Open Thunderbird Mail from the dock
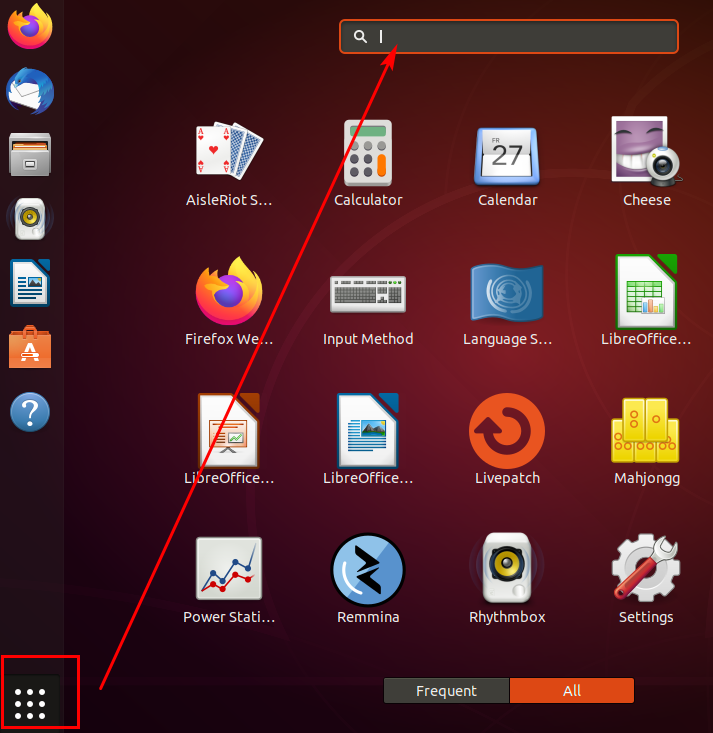The height and width of the screenshot is (733, 713). pos(30,93)
